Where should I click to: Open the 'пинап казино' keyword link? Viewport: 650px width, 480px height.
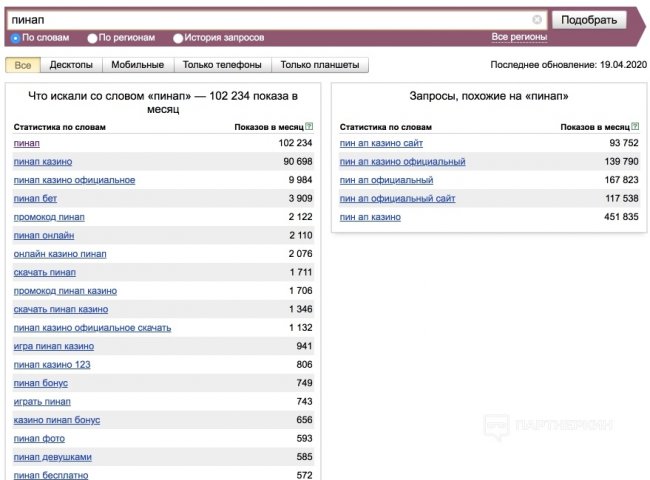43,162
